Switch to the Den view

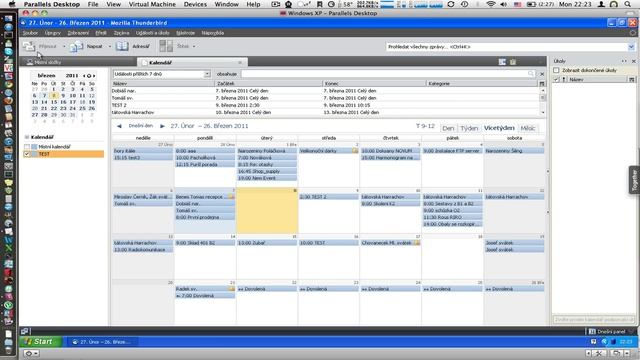(x=448, y=128)
